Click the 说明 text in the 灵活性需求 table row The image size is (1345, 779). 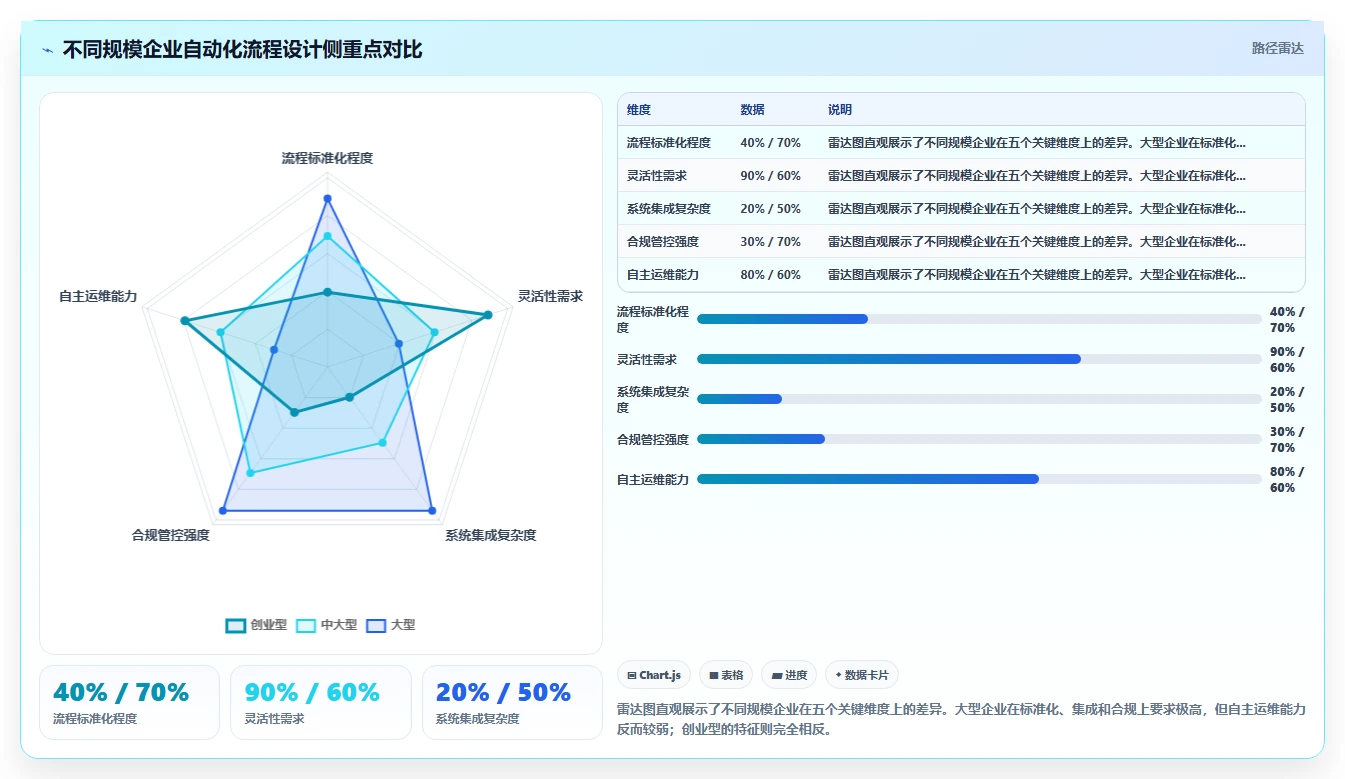pyautogui.click(x=1037, y=176)
